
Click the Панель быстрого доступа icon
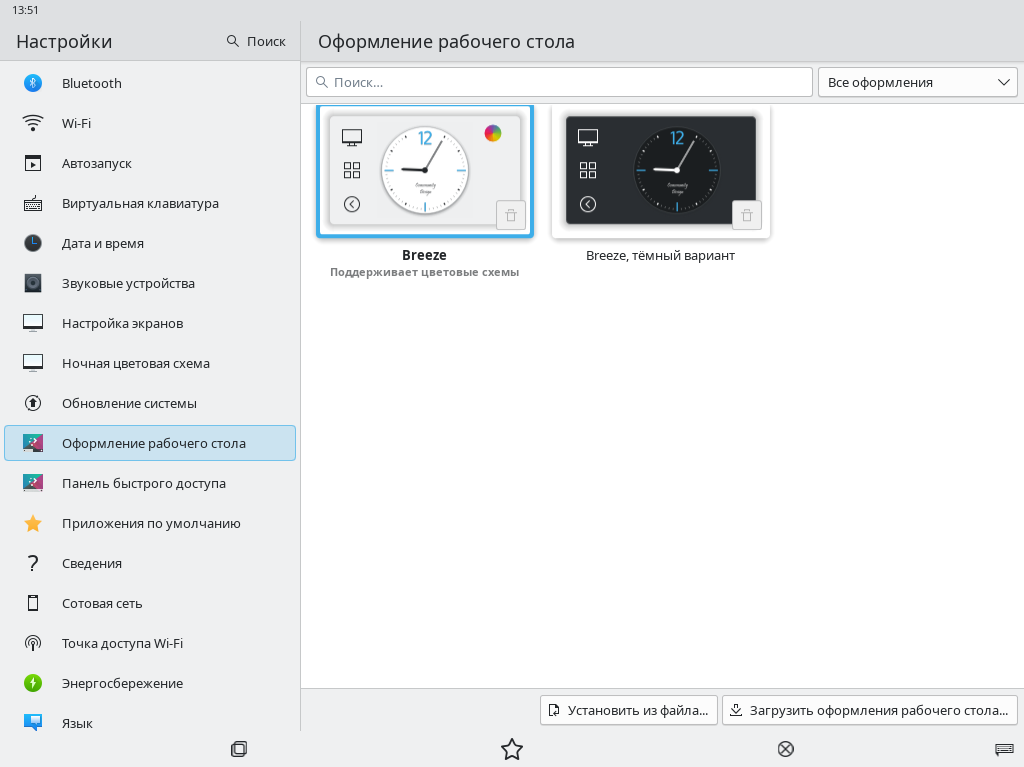(33, 483)
